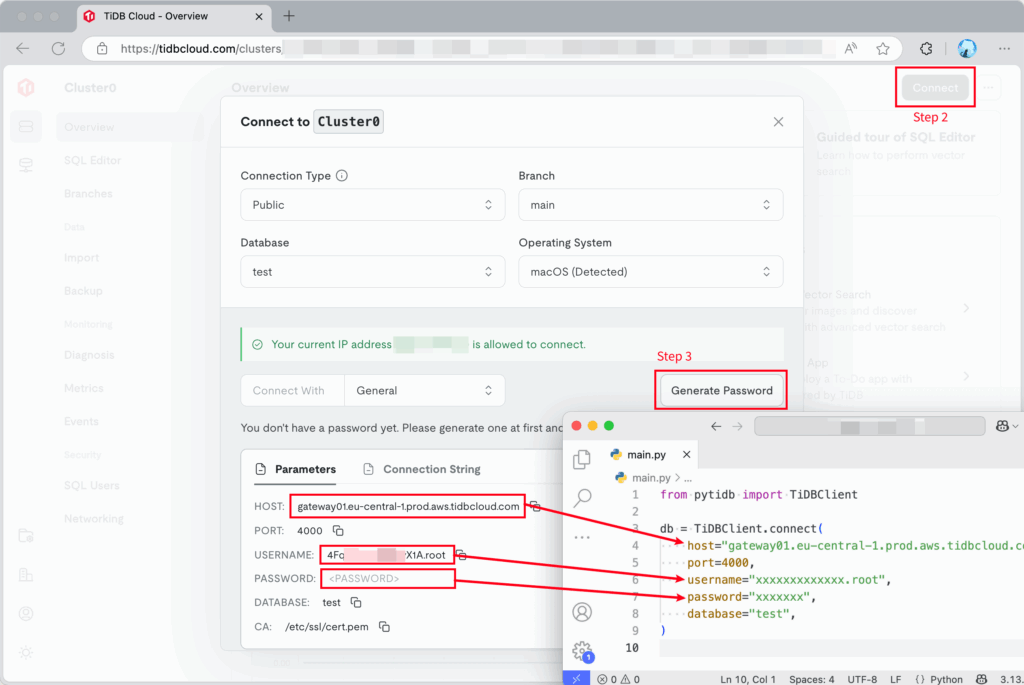The image size is (1024, 685).
Task: Open Metrics in the sidebar
Action: [x=84, y=388]
